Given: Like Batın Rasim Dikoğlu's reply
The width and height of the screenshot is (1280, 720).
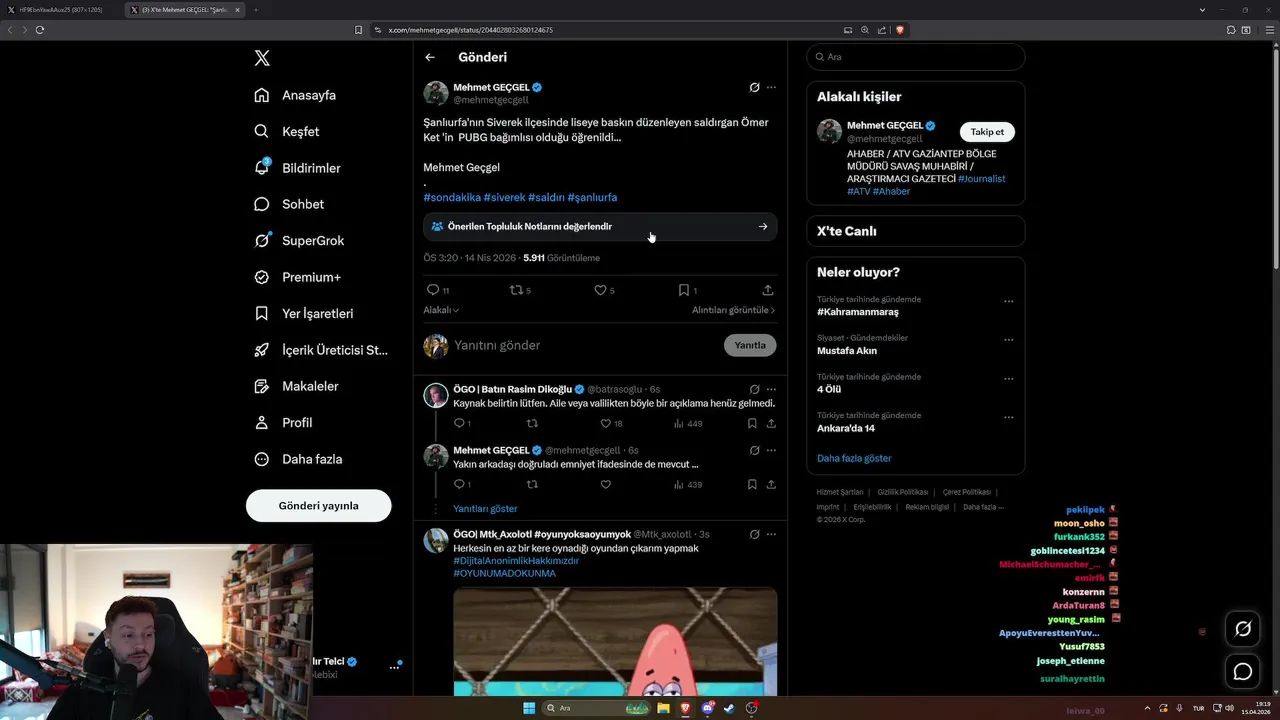Looking at the screenshot, I should (605, 424).
